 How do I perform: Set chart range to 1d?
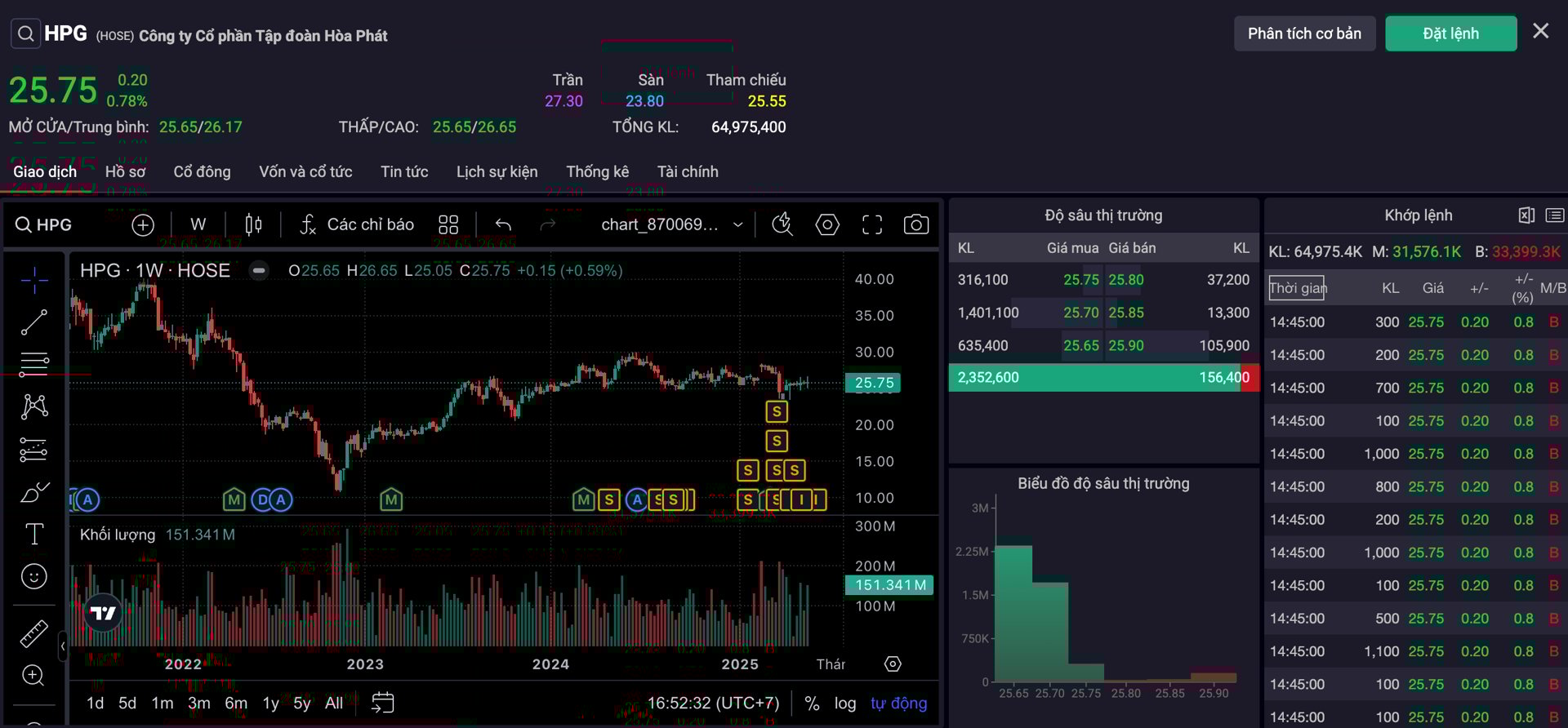pyautogui.click(x=95, y=703)
